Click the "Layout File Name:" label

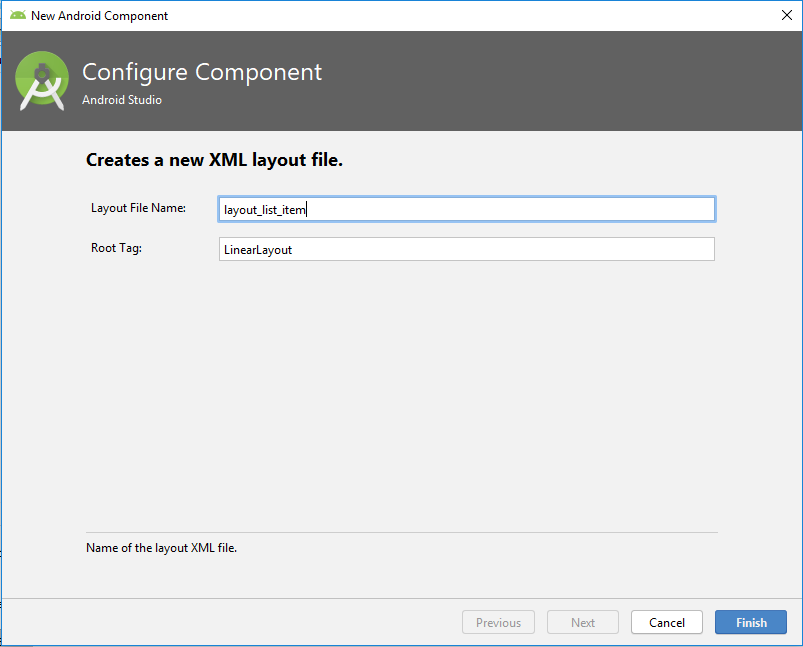click(138, 208)
